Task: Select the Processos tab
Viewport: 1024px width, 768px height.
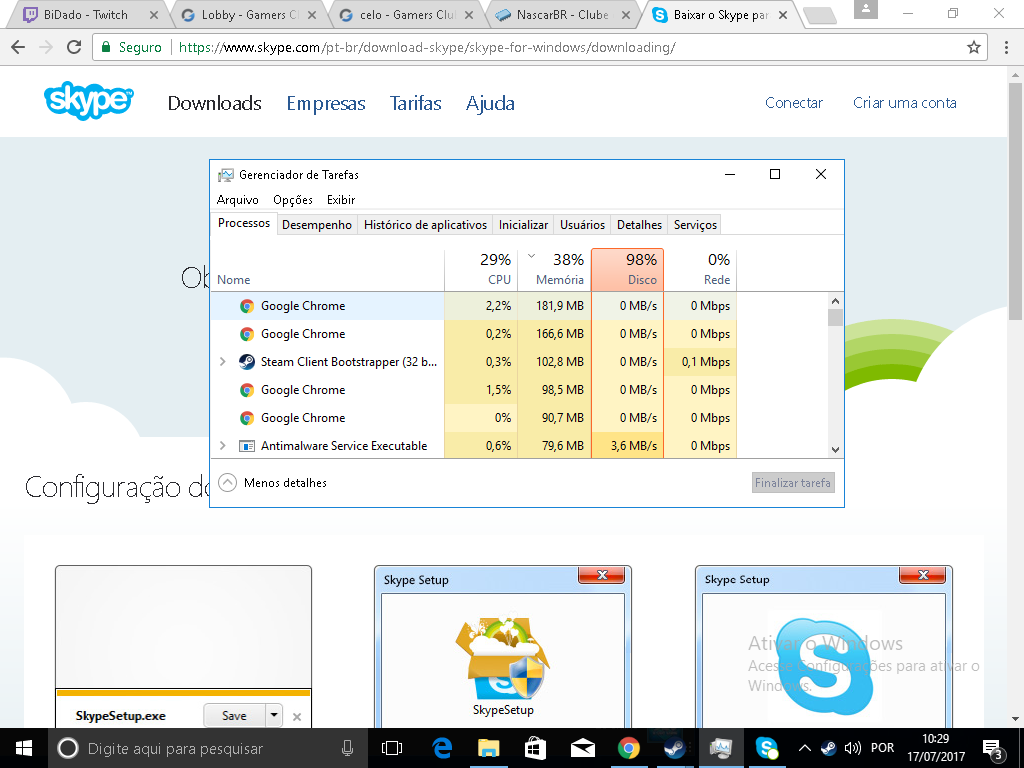Action: pos(244,223)
